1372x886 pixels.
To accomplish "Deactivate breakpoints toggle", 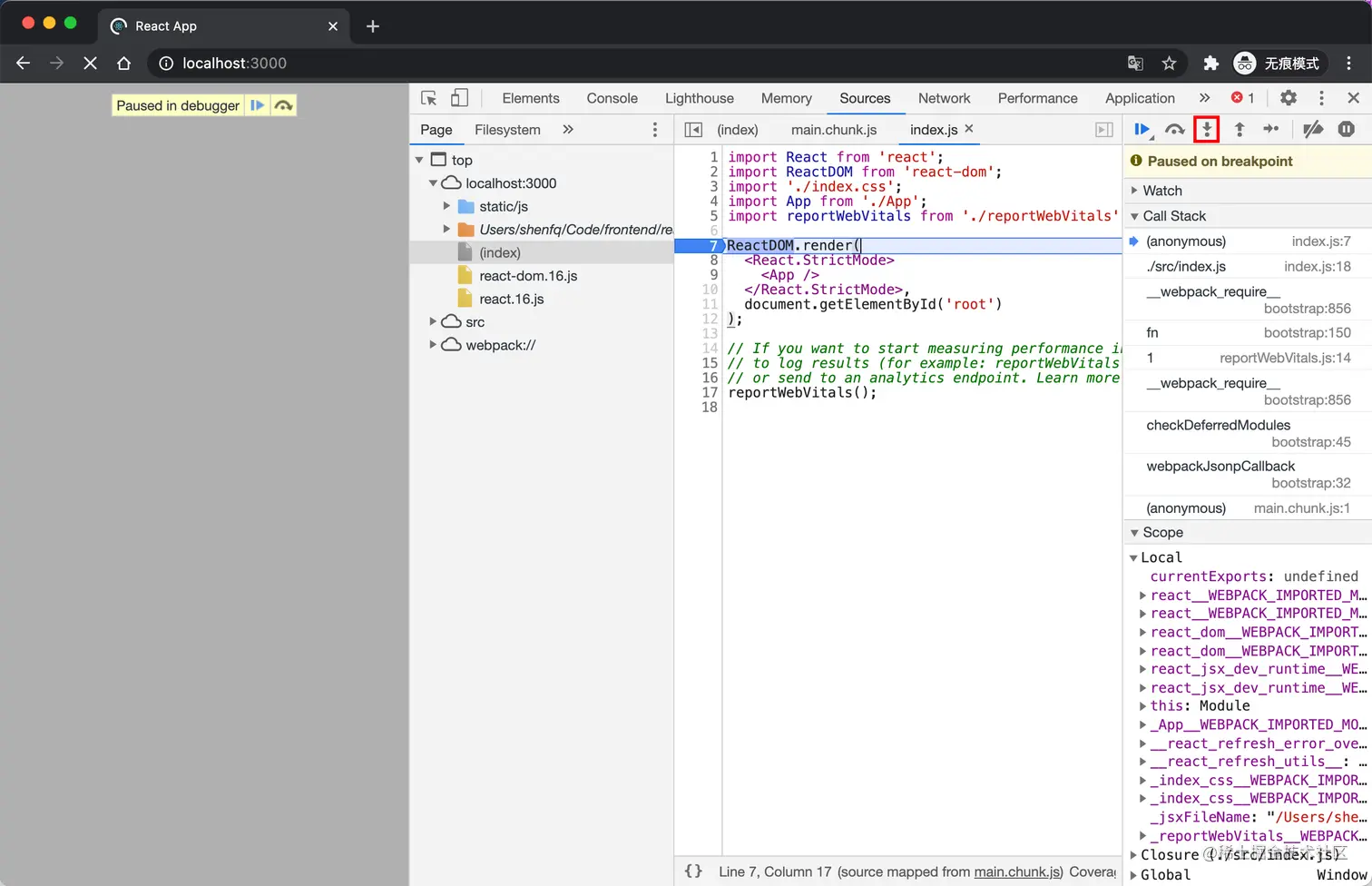I will 1313,130.
